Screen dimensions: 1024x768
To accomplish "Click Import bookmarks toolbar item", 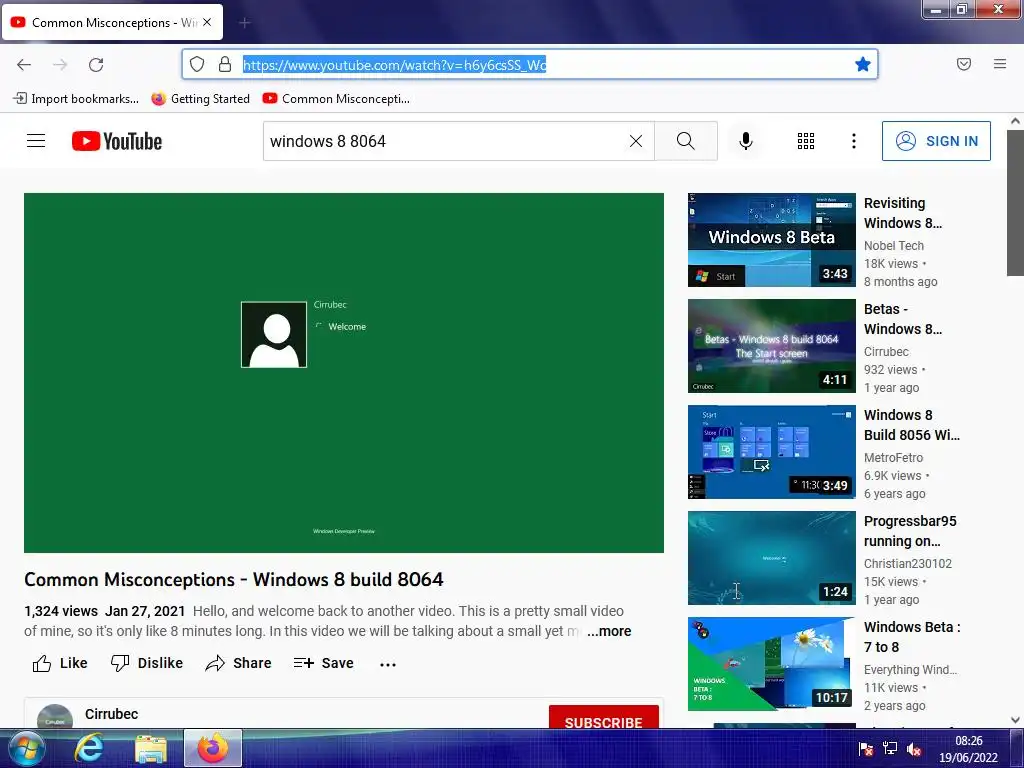I will pos(76,99).
